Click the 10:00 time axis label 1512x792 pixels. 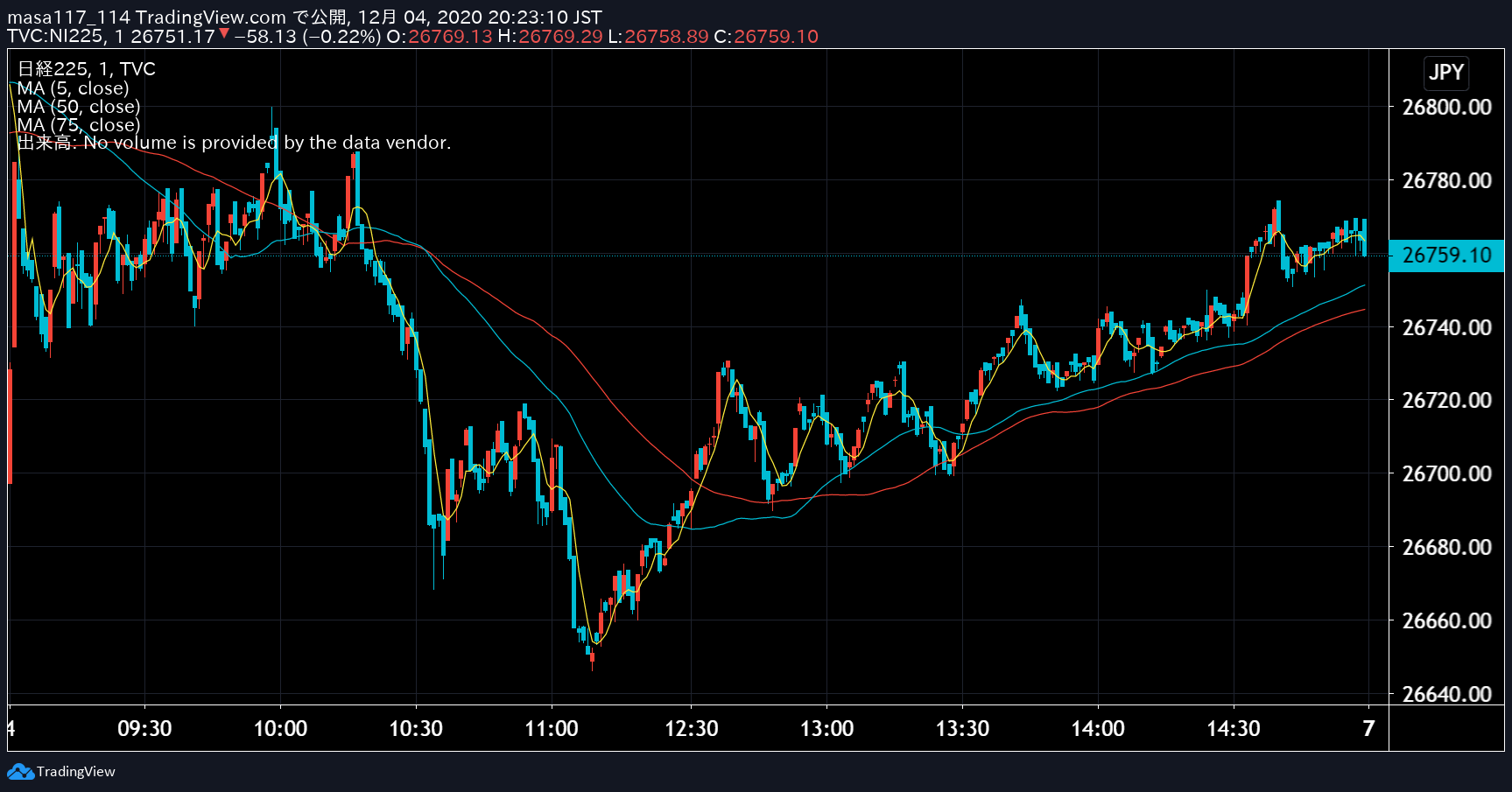pos(280,729)
